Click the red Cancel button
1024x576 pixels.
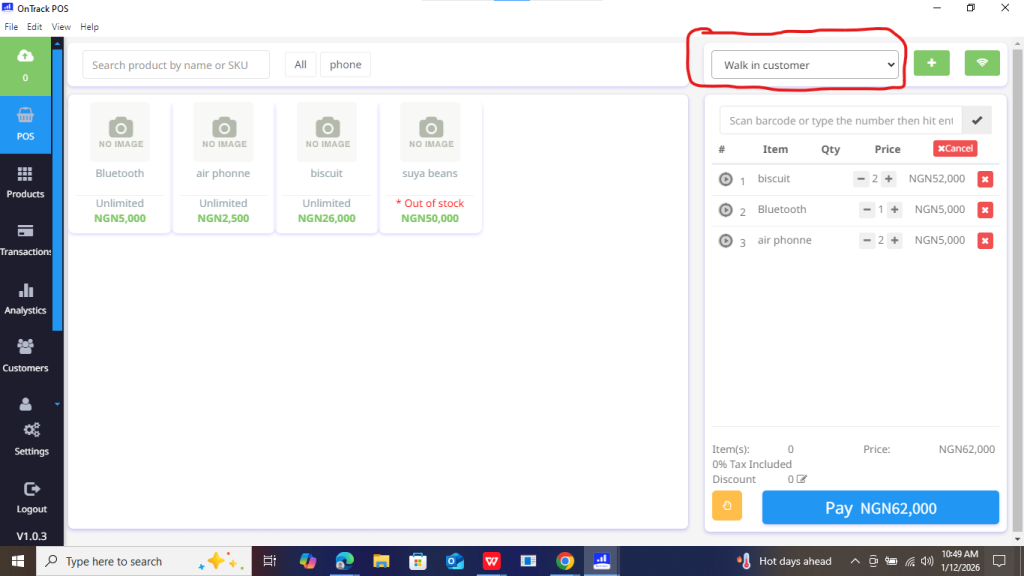pyautogui.click(x=955, y=148)
